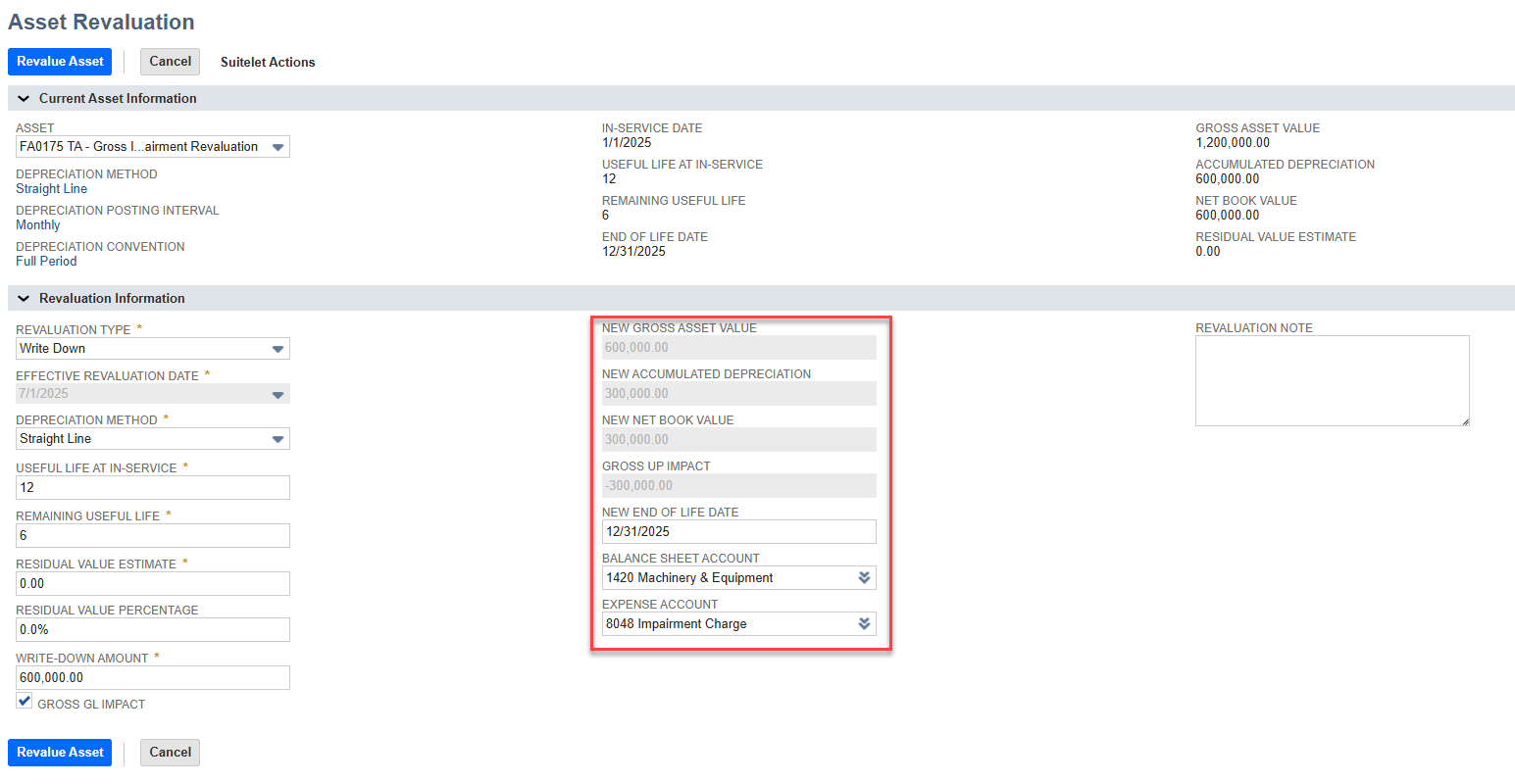1515x784 pixels.
Task: Open the Asset dropdown arrow
Action: click(x=278, y=147)
